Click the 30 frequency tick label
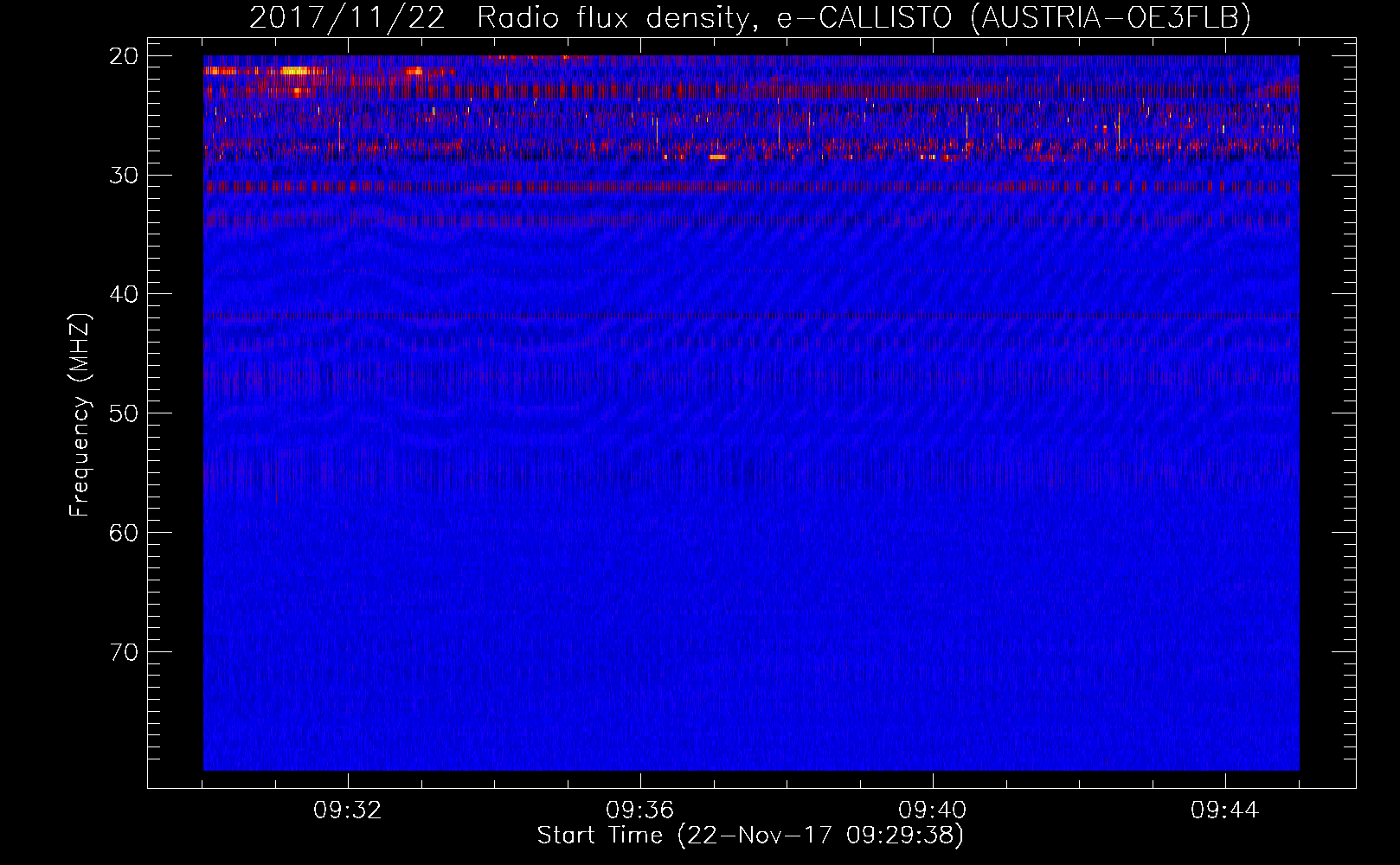 [x=124, y=175]
